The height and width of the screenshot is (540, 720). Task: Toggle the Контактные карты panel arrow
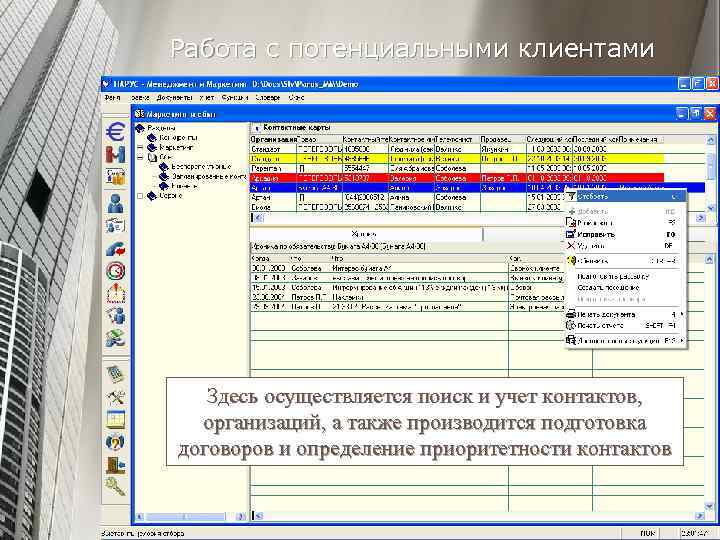pyautogui.click(x=257, y=128)
